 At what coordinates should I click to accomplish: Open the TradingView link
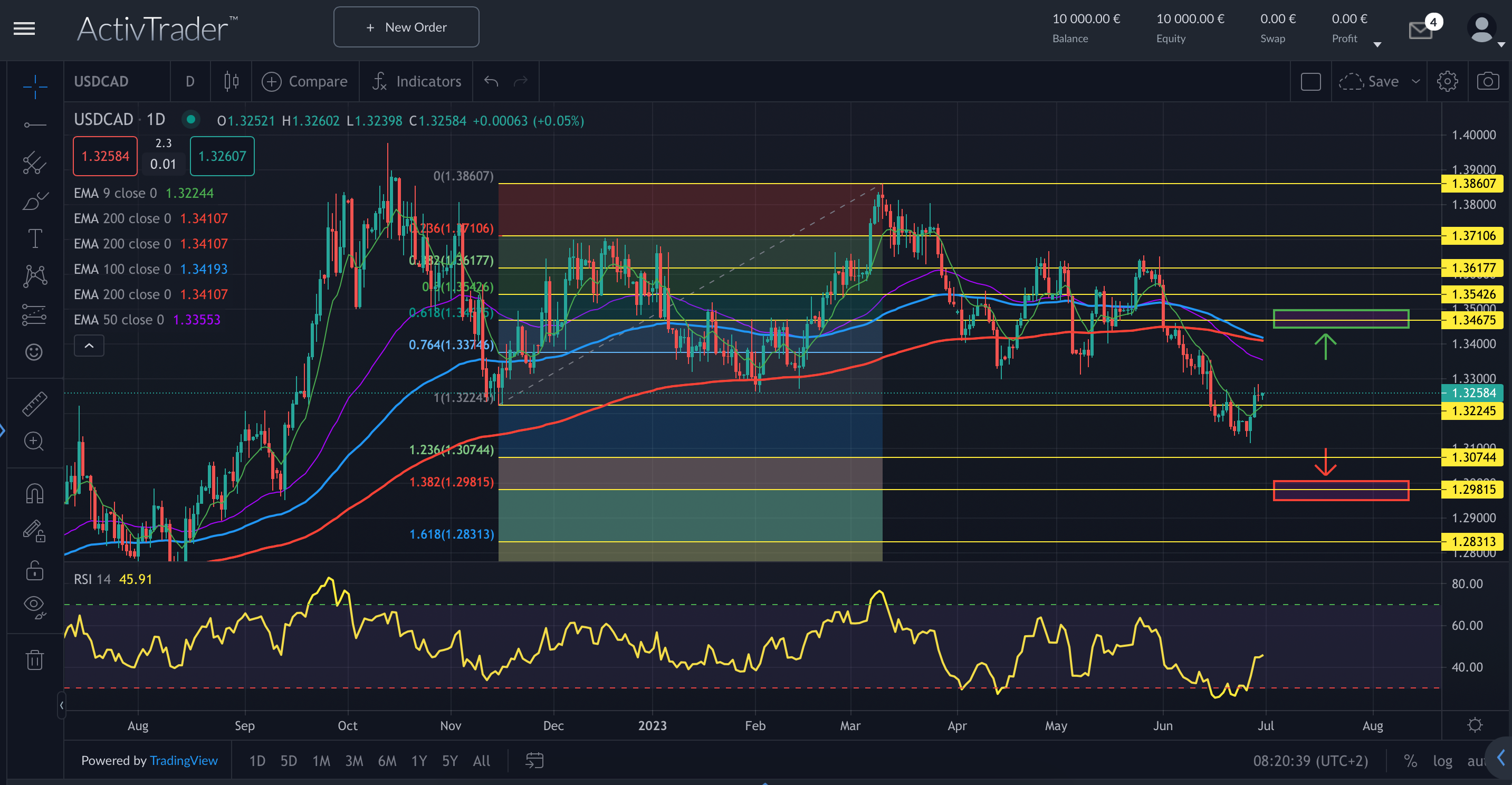184,760
